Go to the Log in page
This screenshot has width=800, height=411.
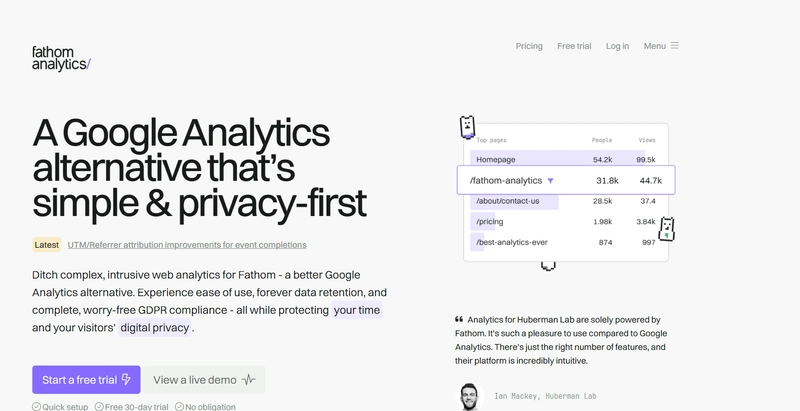point(617,46)
